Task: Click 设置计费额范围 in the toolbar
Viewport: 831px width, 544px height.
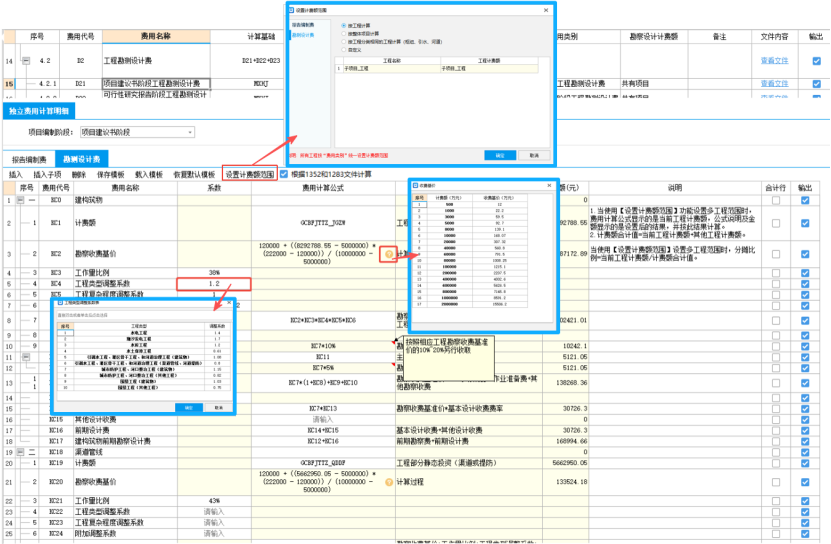Action: click(249, 174)
